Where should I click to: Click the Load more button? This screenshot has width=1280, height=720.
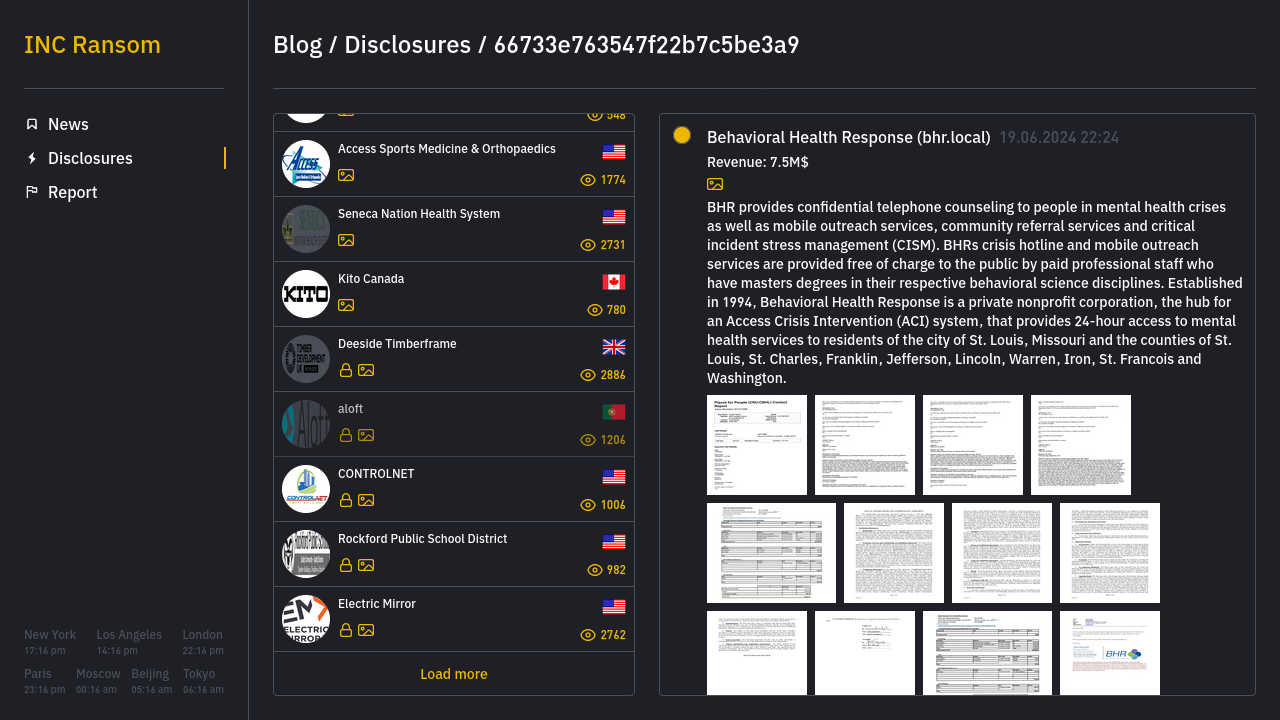454,674
